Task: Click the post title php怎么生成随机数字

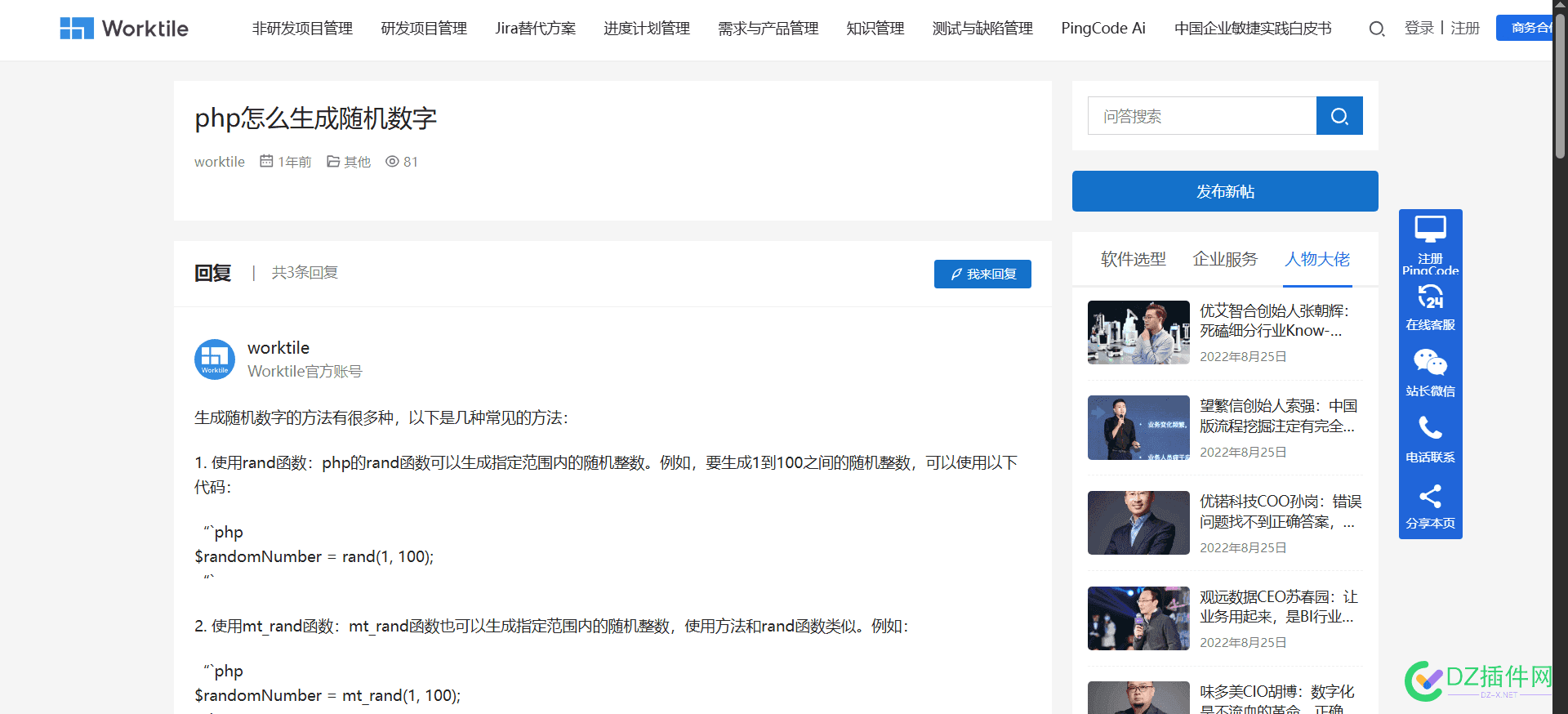Action: (316, 118)
